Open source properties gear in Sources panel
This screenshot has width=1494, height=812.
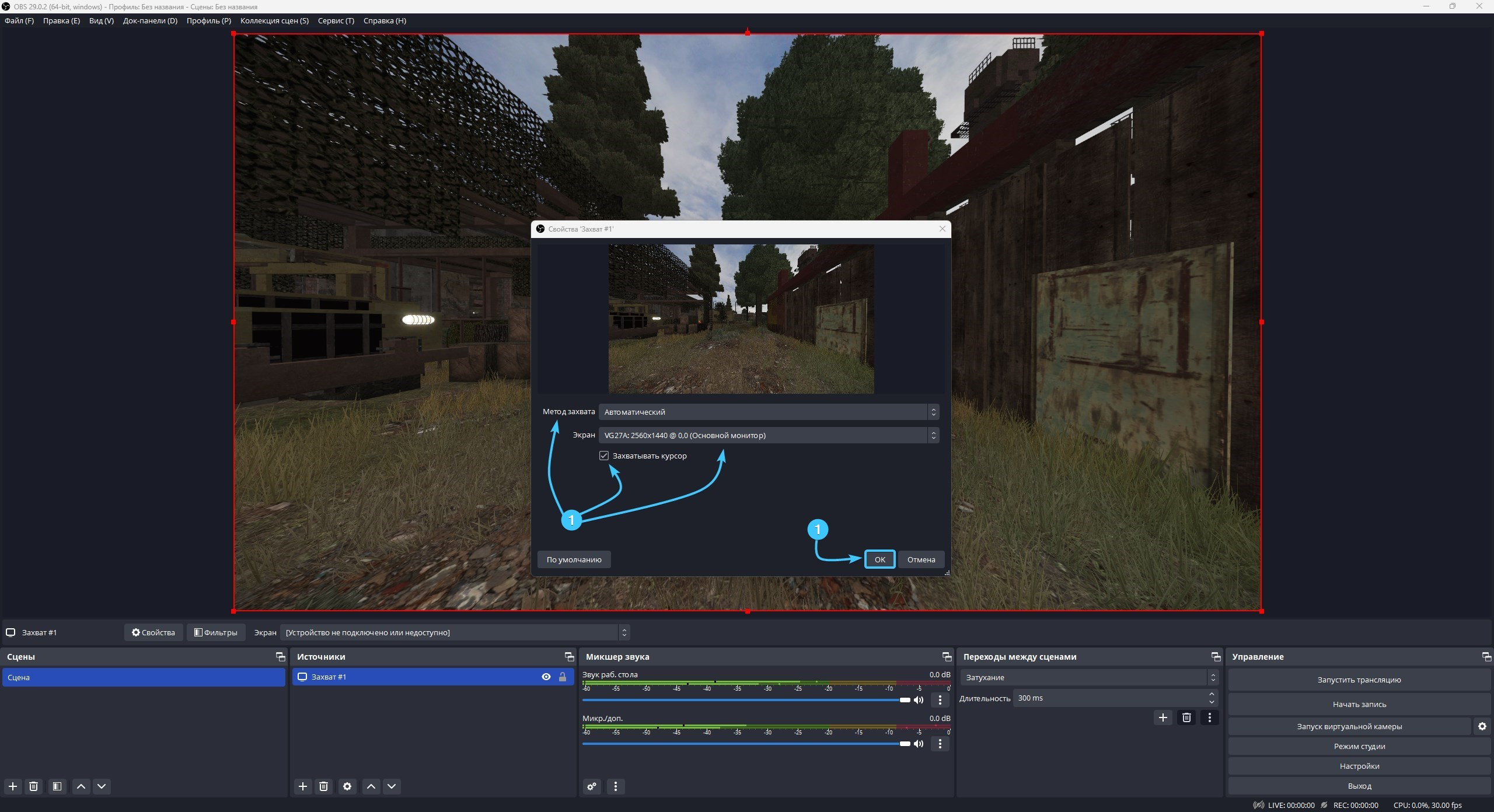(347, 786)
